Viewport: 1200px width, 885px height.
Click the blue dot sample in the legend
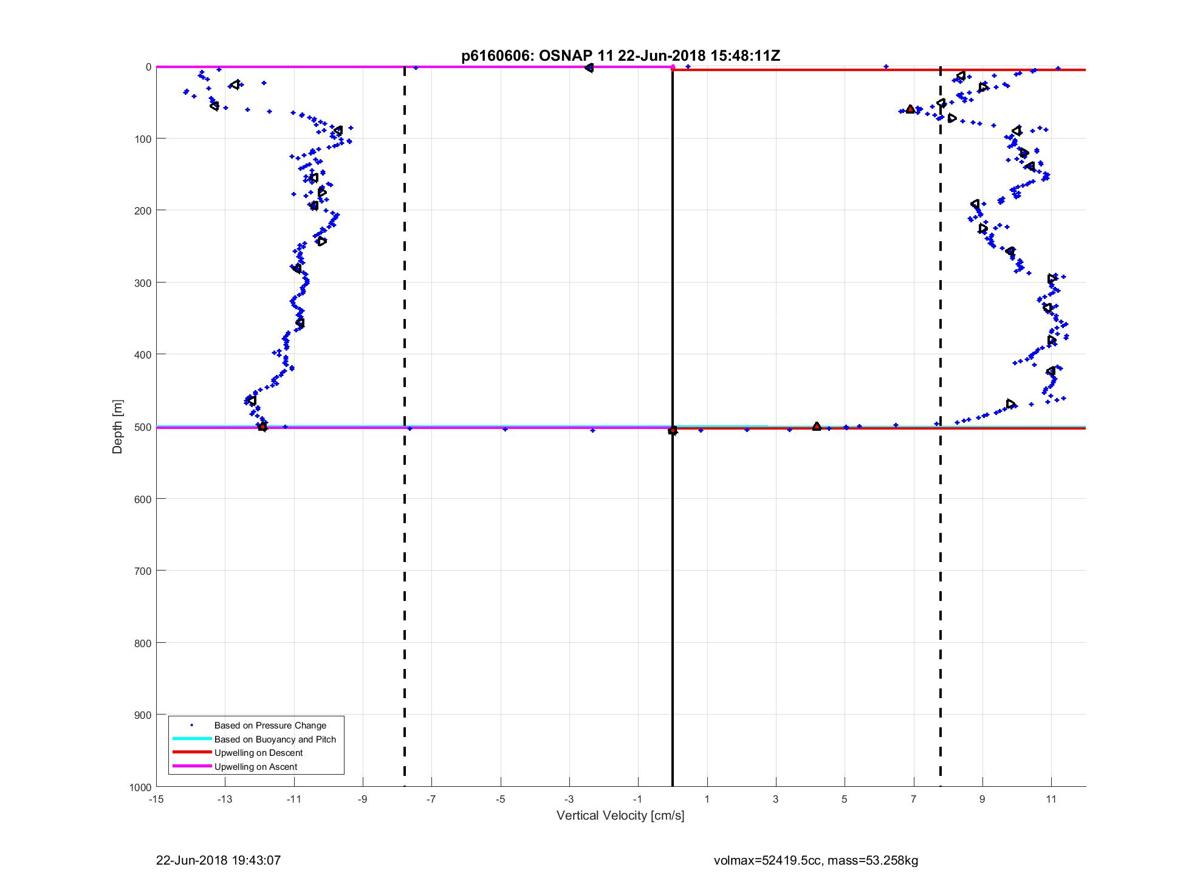192,725
